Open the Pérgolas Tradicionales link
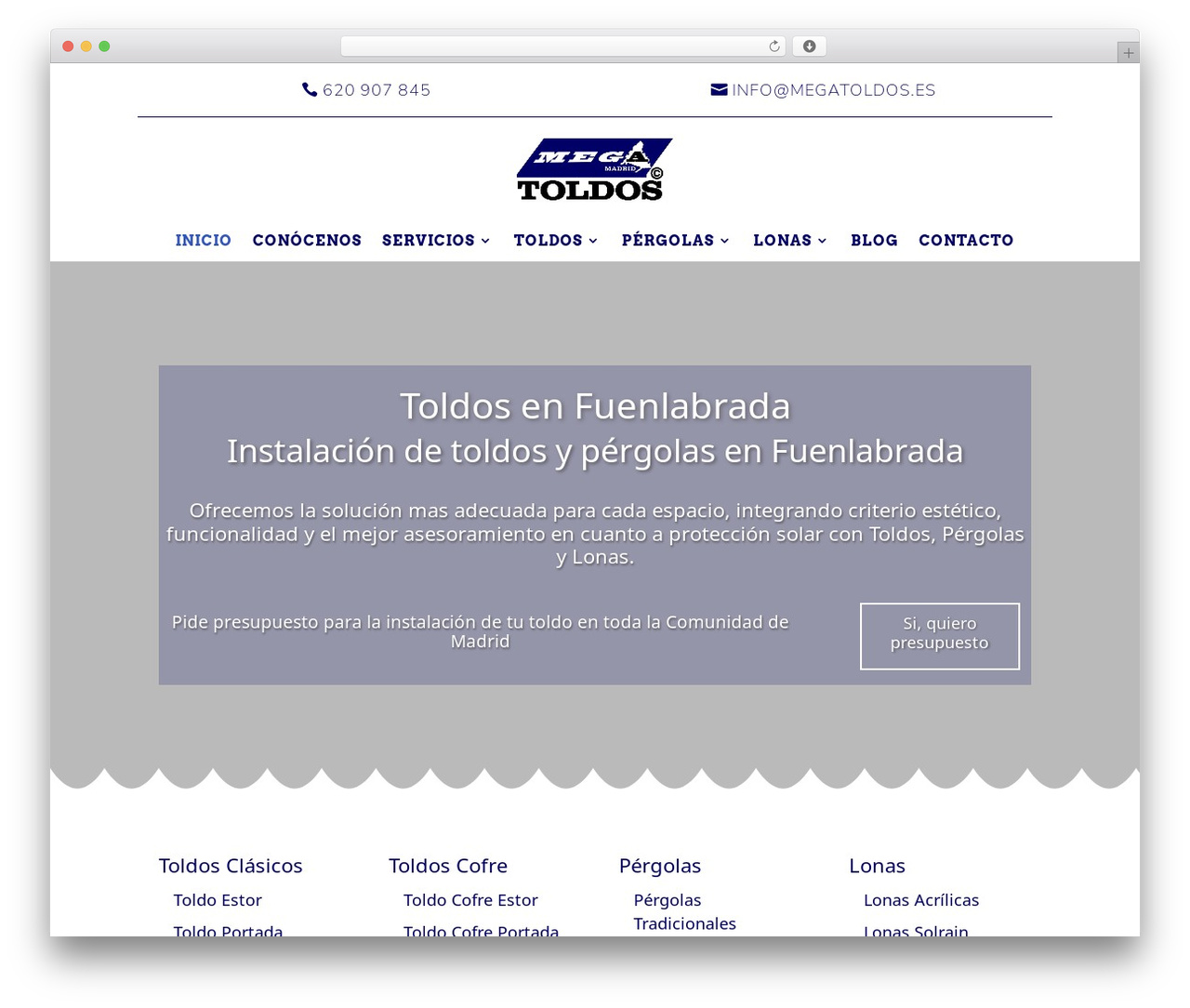The width and height of the screenshot is (1190, 1008). [684, 911]
